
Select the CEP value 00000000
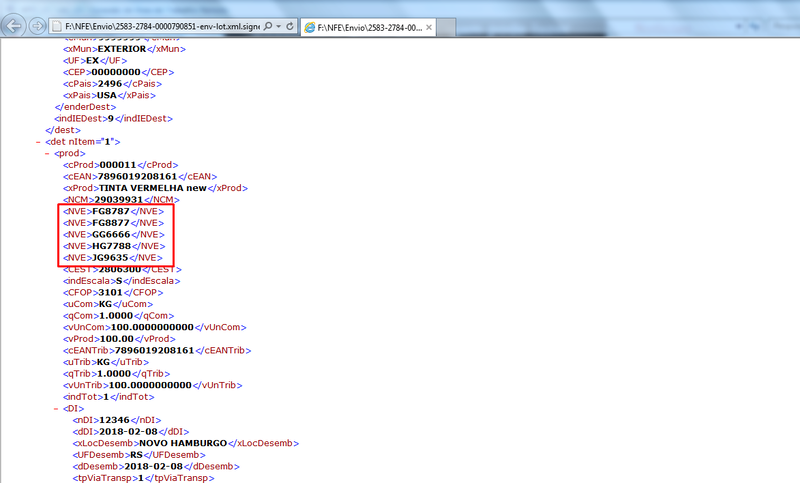pyautogui.click(x=116, y=72)
